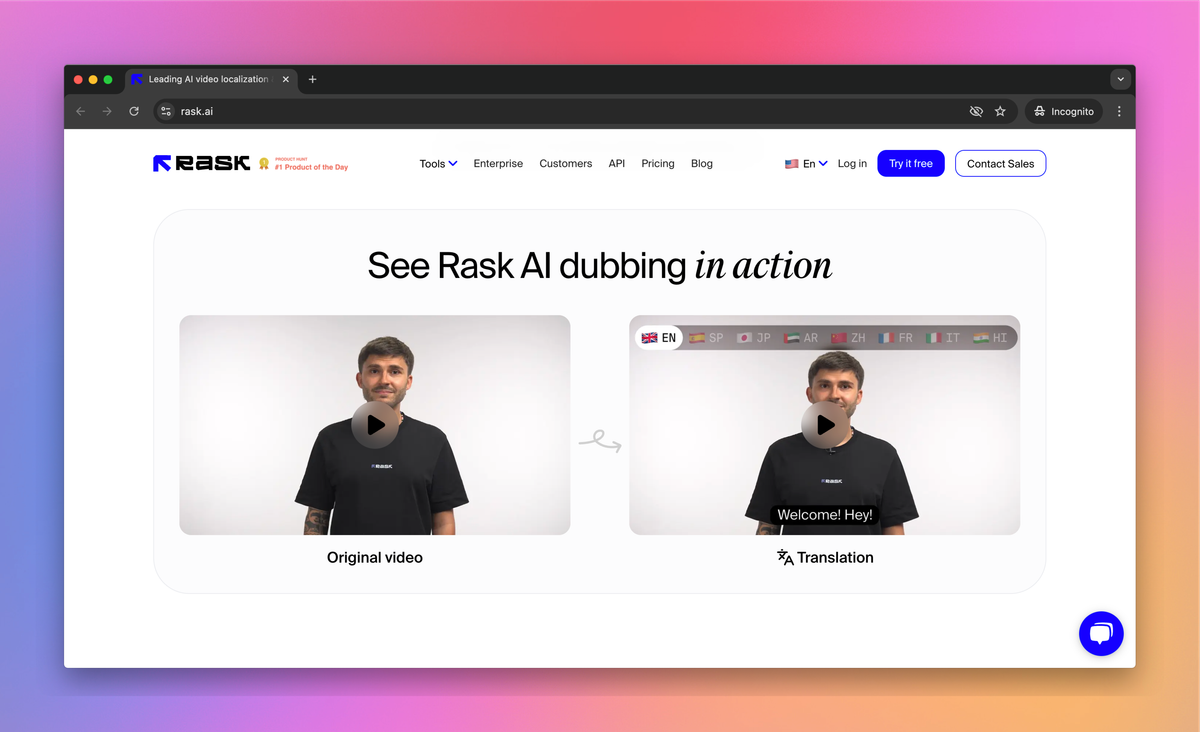Switch translation to IT Italian
The image size is (1200, 732).
[943, 338]
